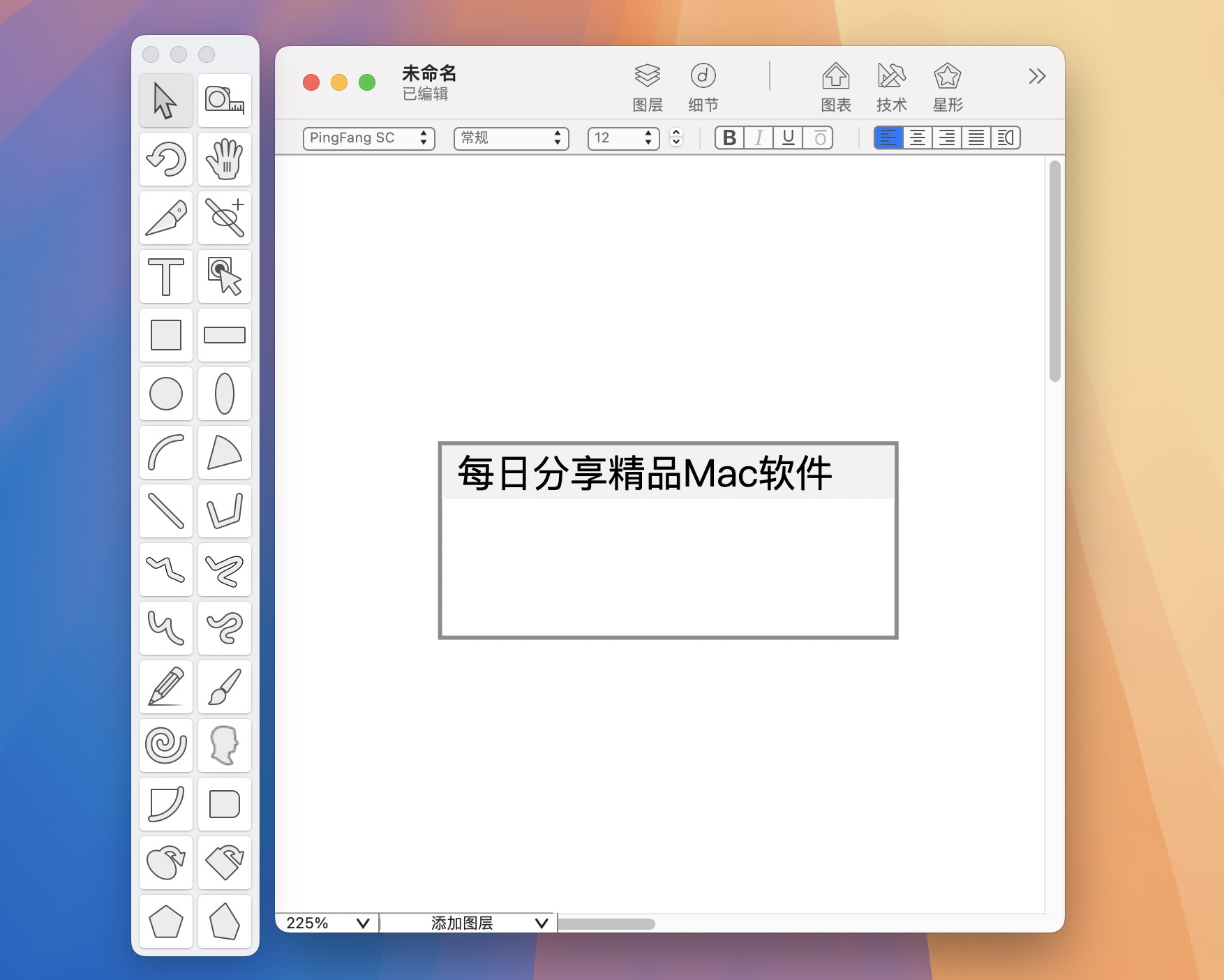
Task: Select the Rounded Rectangle tool
Action: click(225, 805)
